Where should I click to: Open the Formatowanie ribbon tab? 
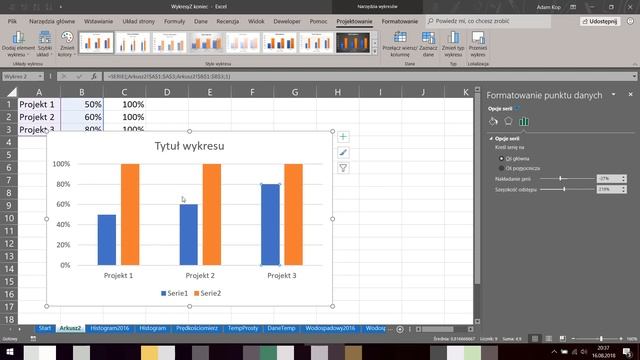pos(400,21)
